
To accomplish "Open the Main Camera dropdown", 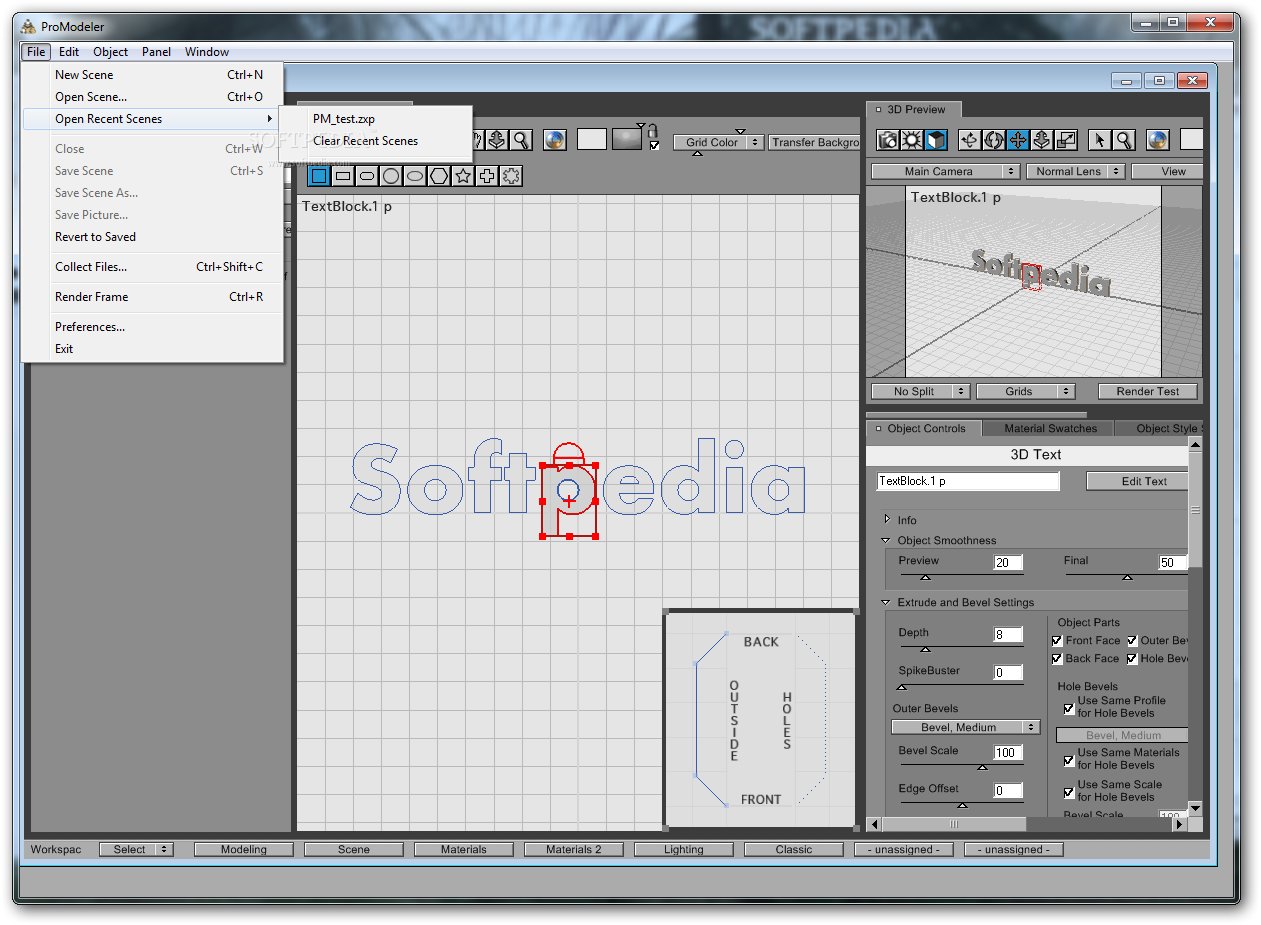I will [x=945, y=171].
